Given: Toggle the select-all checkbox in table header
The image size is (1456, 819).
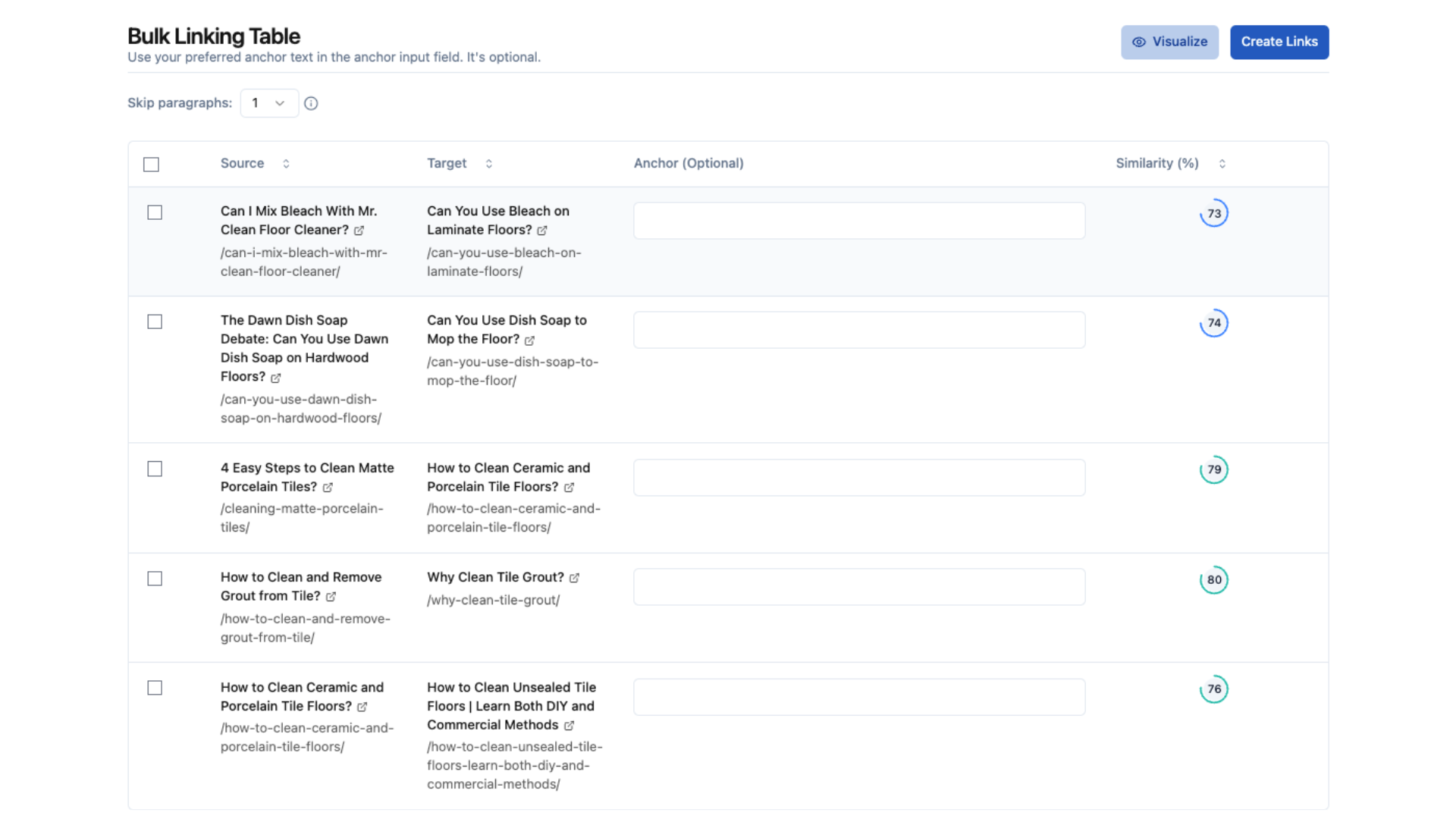Looking at the screenshot, I should click(x=151, y=165).
